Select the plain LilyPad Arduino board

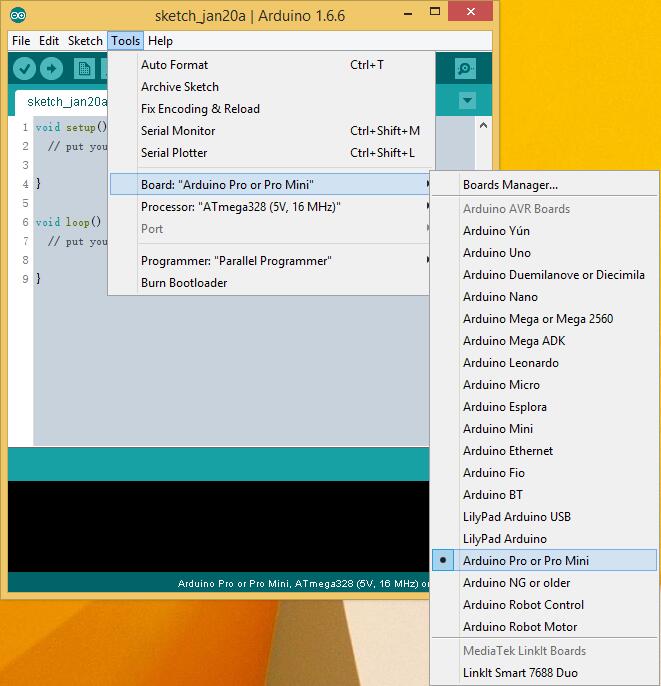[544, 539]
